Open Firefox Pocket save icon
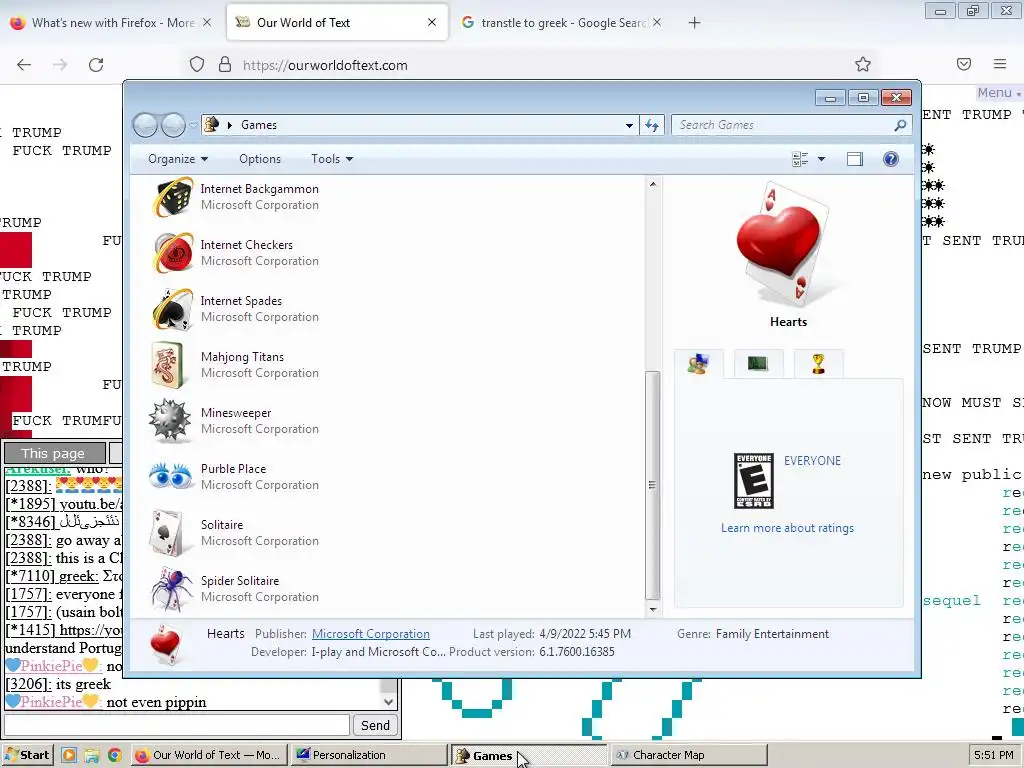The image size is (1024, 768). click(964, 64)
